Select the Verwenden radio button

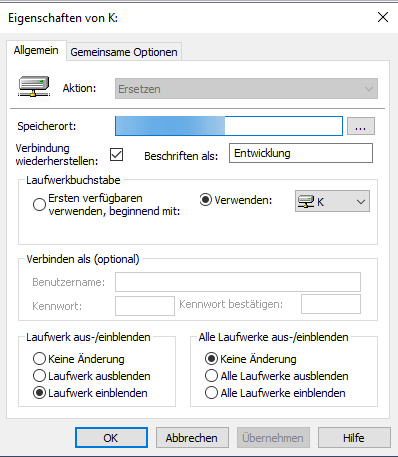206,200
